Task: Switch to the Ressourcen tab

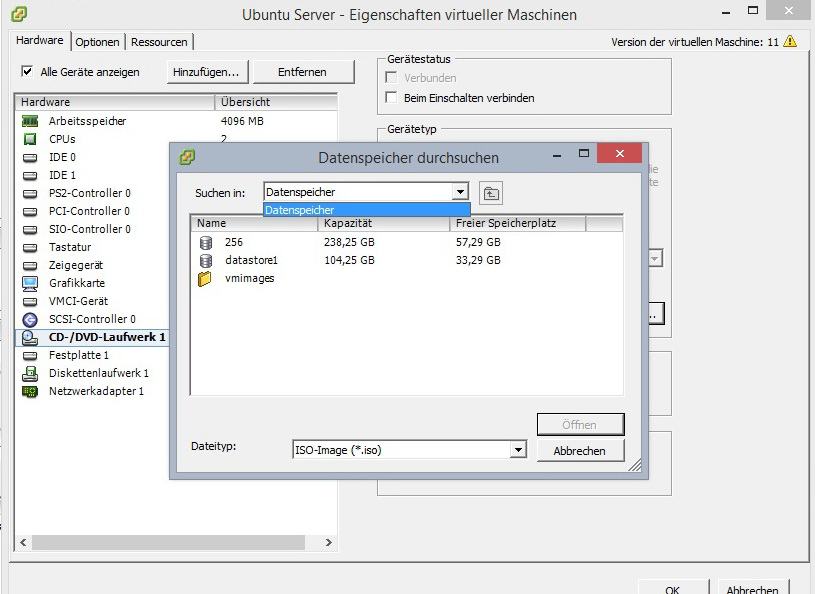Action: (159, 42)
